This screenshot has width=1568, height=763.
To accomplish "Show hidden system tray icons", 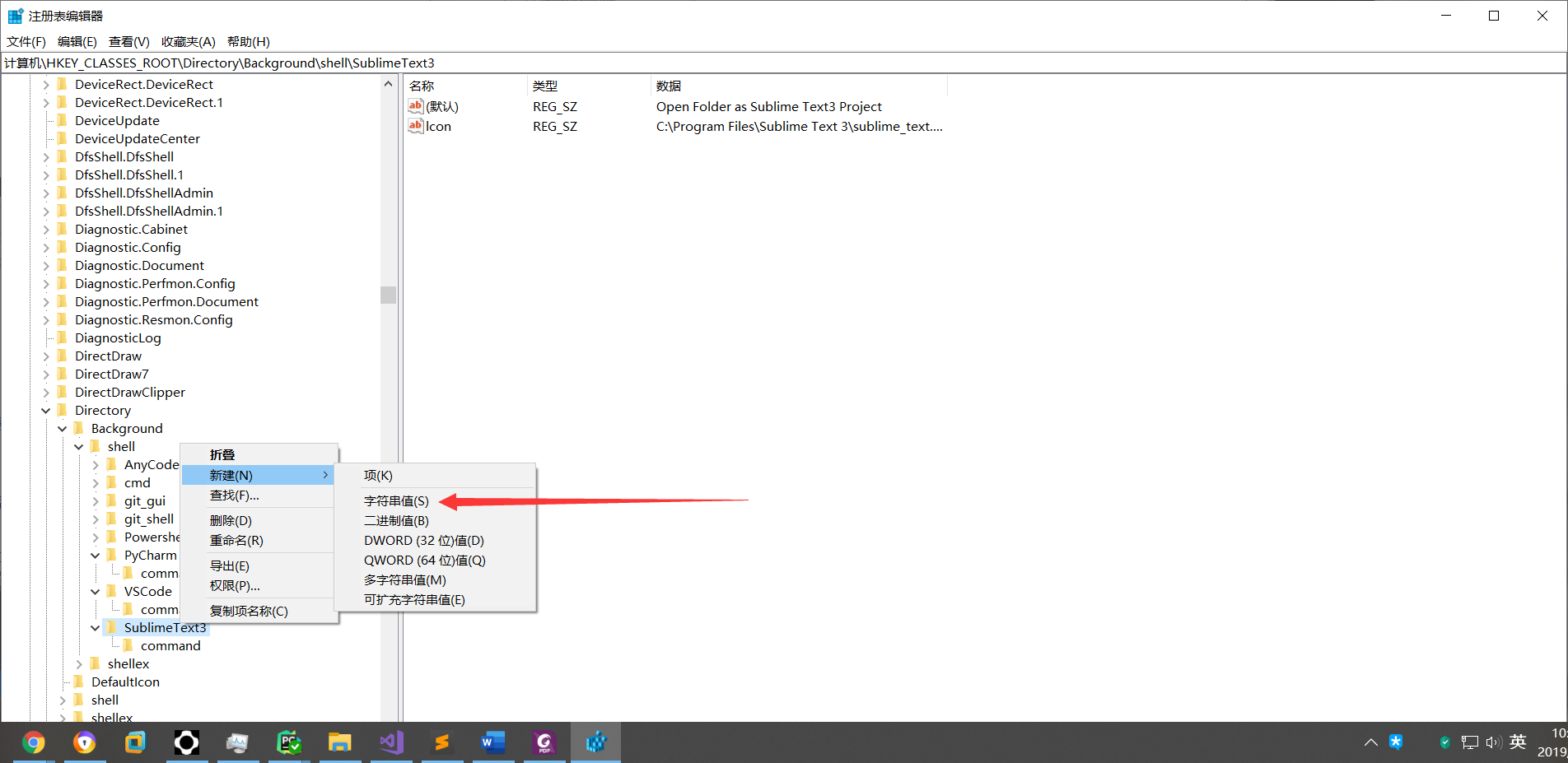I will [x=1371, y=742].
